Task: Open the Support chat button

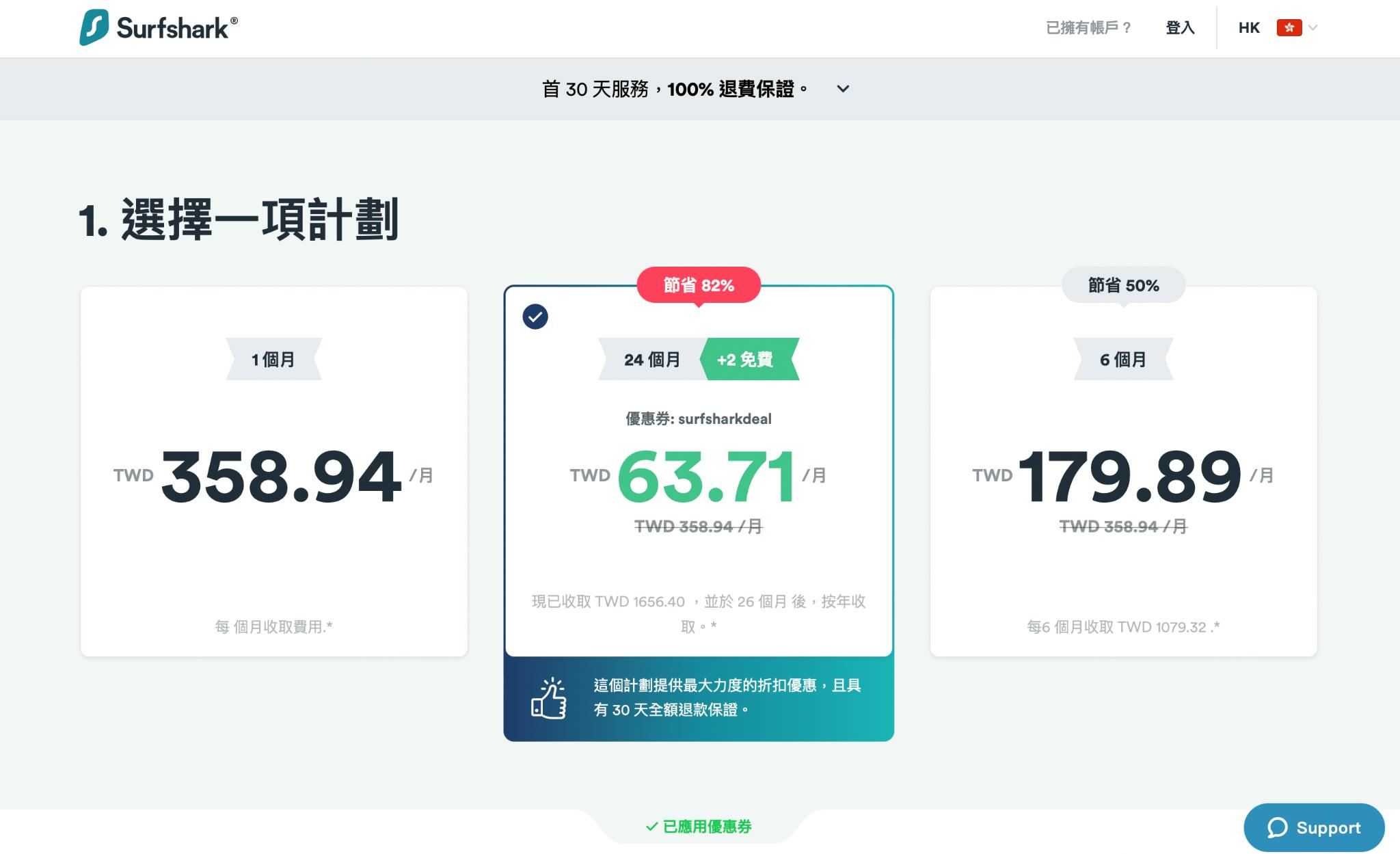Action: 1314,827
